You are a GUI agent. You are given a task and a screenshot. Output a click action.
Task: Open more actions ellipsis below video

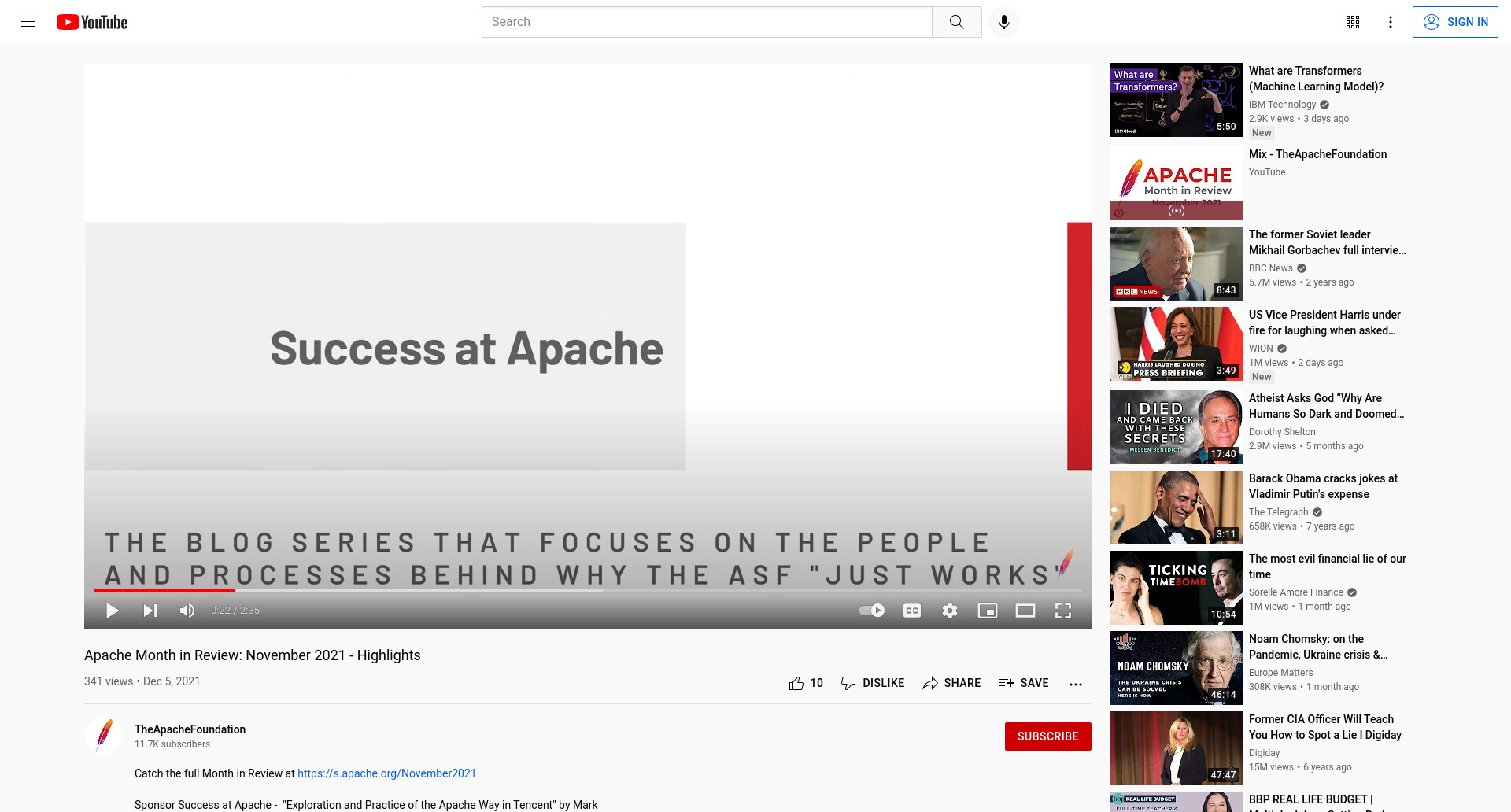[x=1076, y=684]
